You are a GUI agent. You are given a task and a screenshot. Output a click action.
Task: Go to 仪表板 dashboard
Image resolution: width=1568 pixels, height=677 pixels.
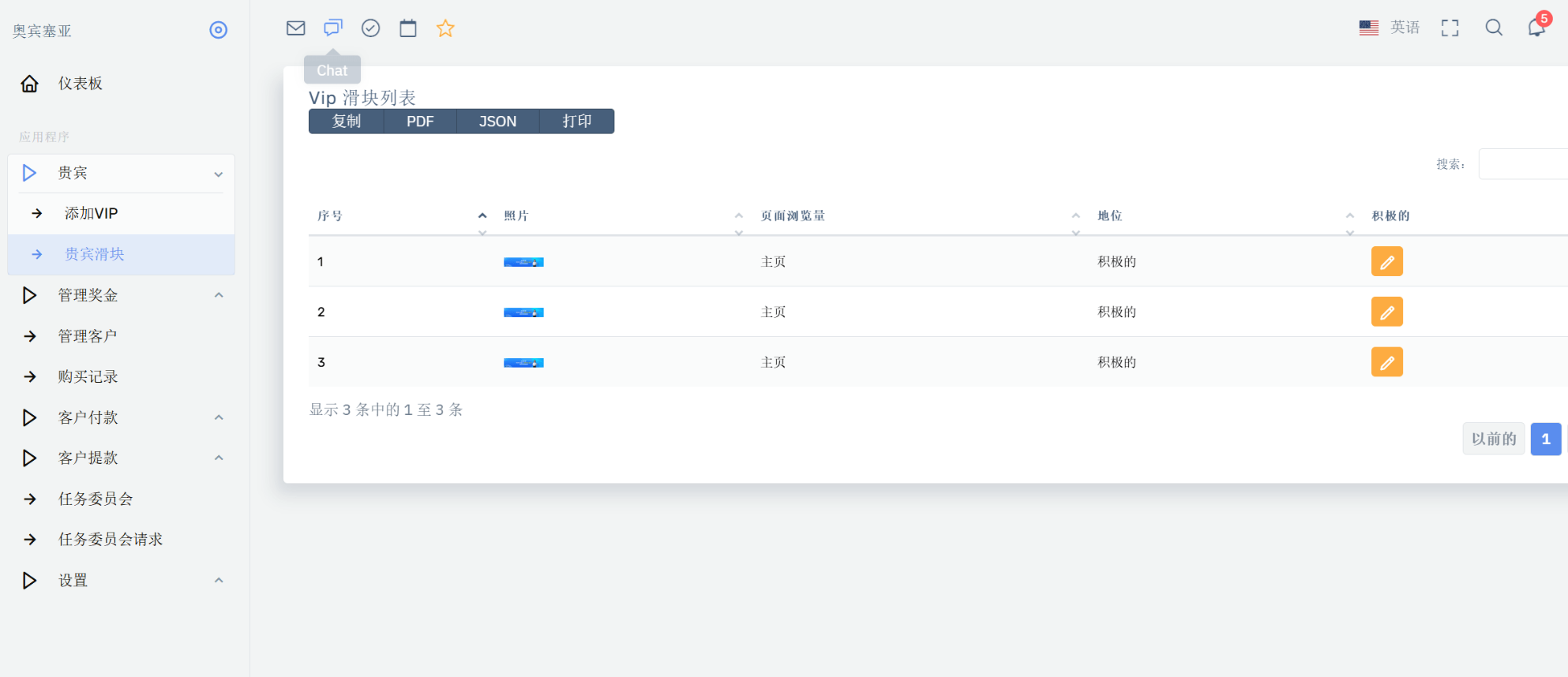pos(80,84)
